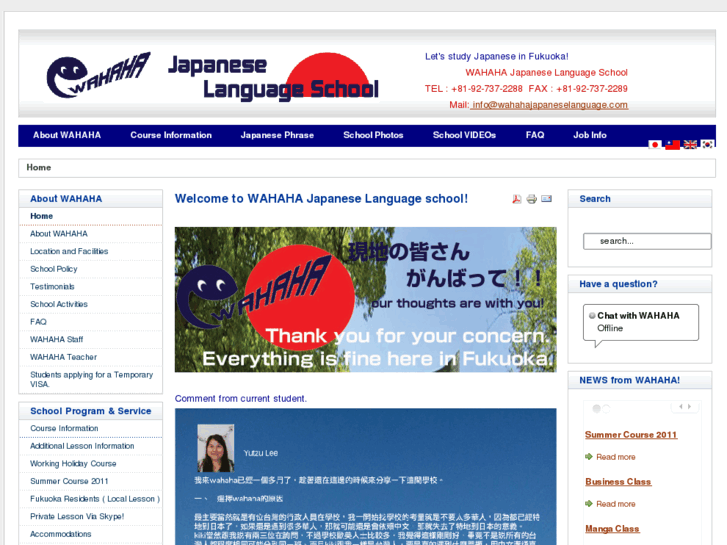Click the info@wahahajapaneselanguage.com mail link

pyautogui.click(x=549, y=105)
